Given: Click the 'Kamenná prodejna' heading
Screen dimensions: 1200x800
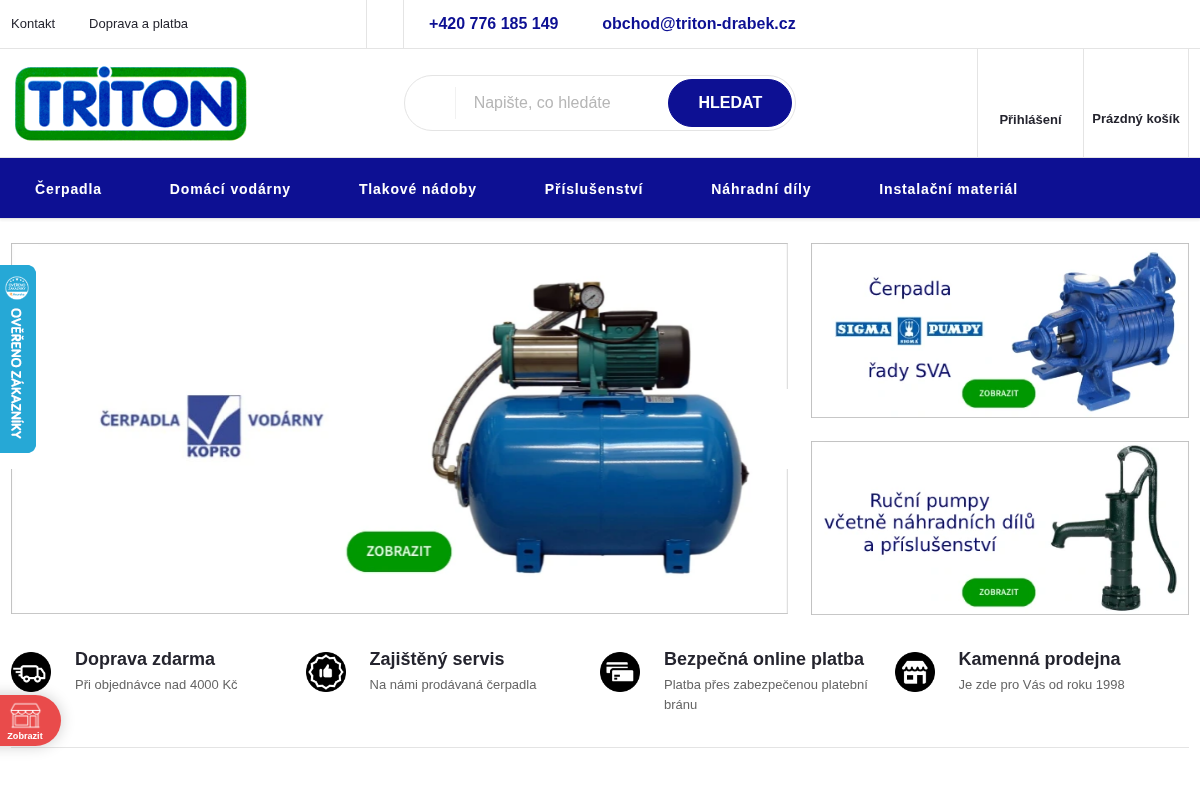Looking at the screenshot, I should click(x=1040, y=659).
